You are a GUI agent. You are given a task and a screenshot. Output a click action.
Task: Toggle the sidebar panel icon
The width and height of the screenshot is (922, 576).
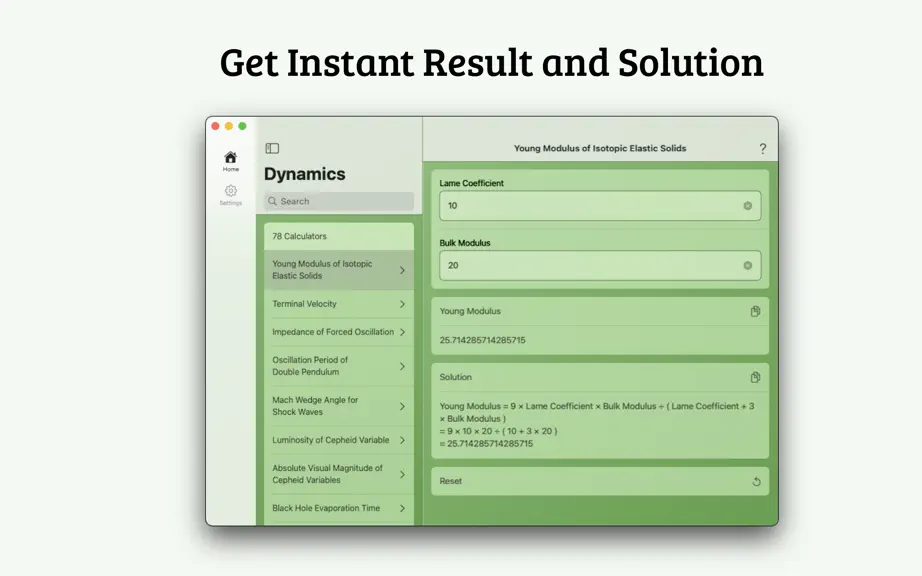point(272,148)
